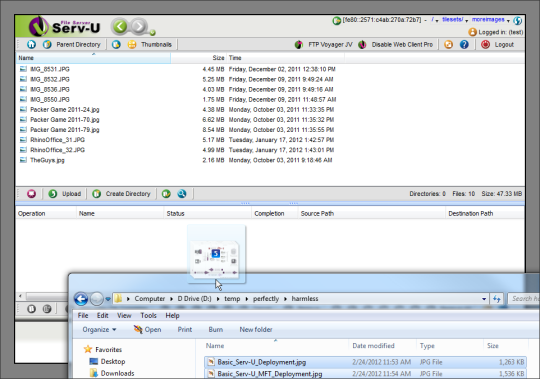This screenshot has width=540, height=379.
Task: Click the Home icon in Serv-U toolbar
Action: 31,44
